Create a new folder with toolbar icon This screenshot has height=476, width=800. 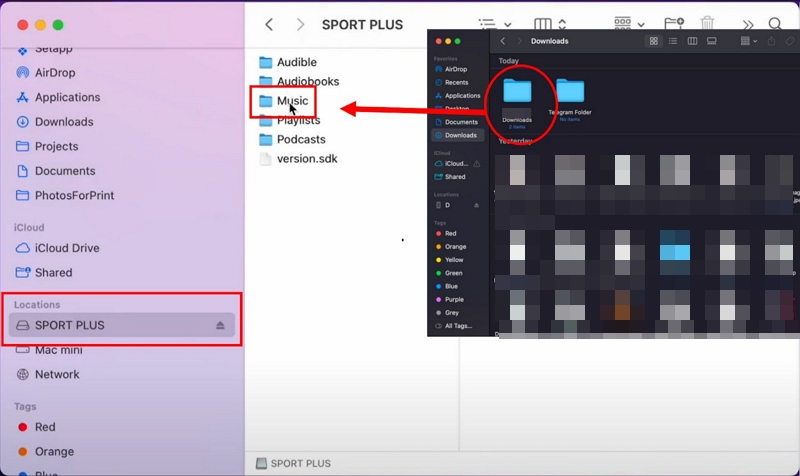coord(673,23)
